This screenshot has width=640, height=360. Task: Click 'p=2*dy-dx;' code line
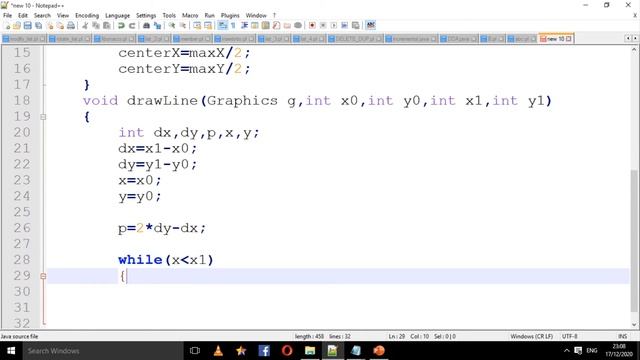click(x=162, y=228)
